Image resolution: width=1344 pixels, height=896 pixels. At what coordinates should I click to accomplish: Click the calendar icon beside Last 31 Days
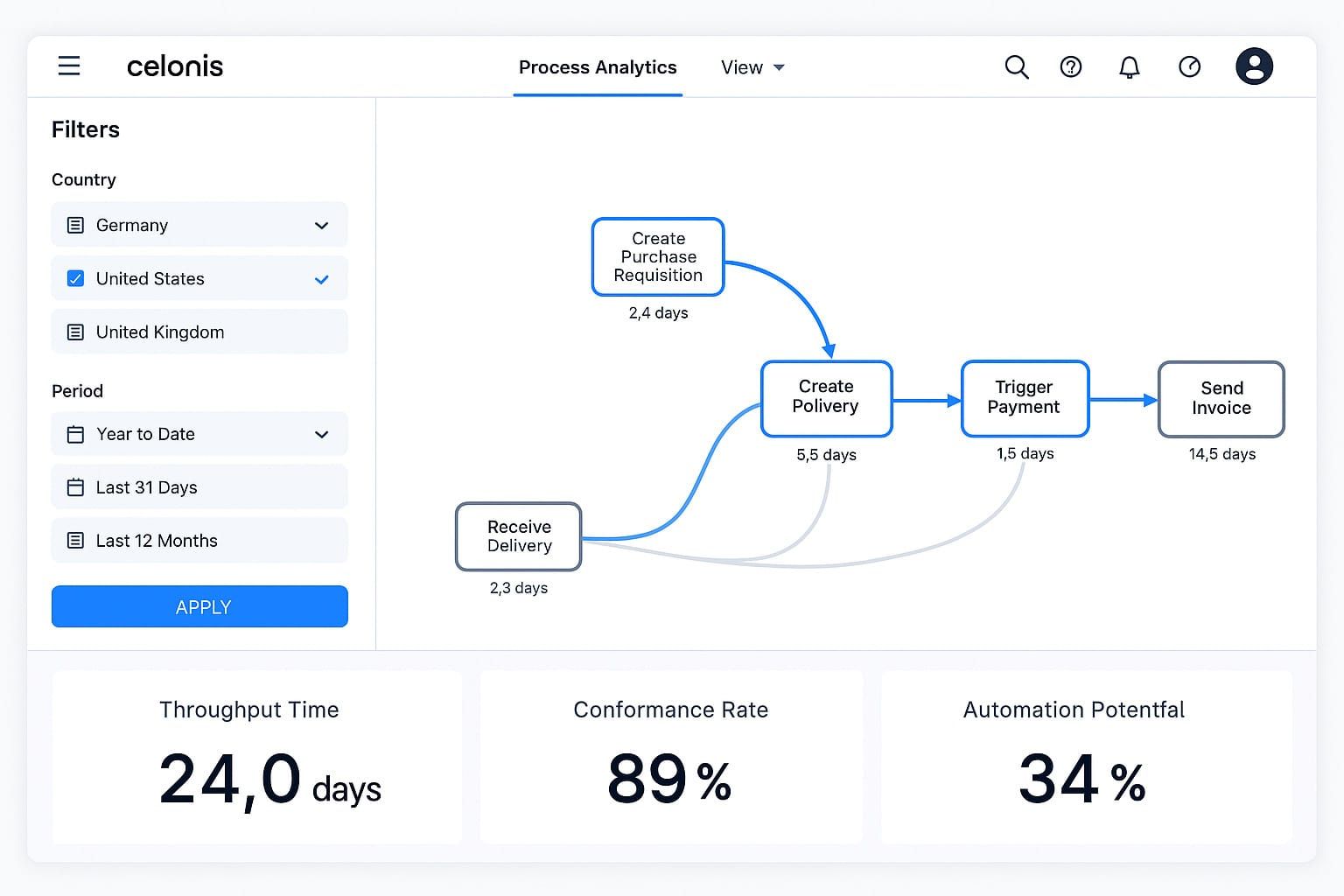pos(76,487)
